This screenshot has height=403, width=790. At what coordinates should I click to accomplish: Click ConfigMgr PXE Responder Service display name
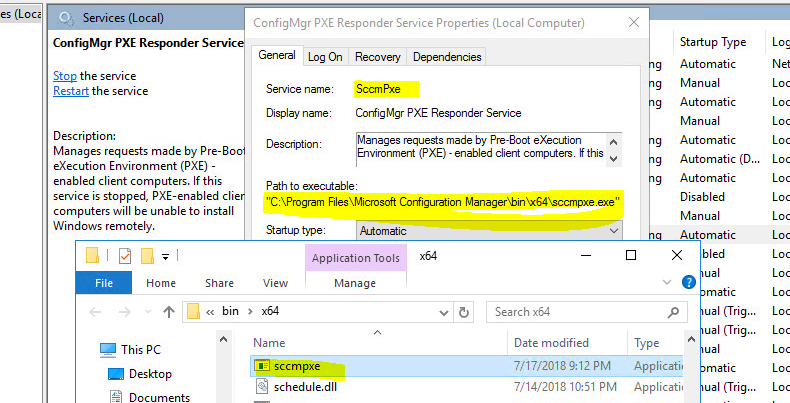pos(438,113)
